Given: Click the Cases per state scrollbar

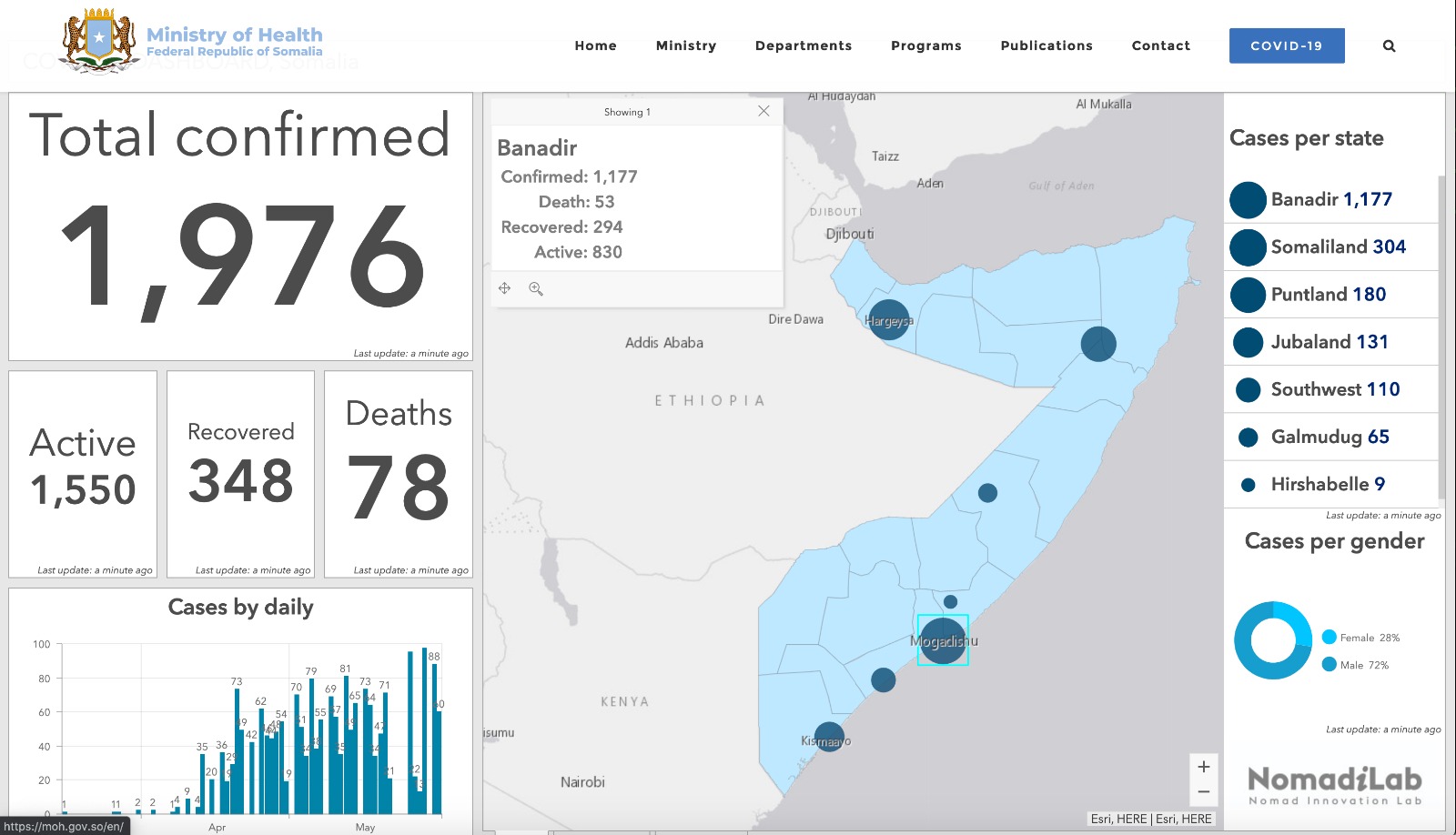Looking at the screenshot, I should coord(1441,337).
